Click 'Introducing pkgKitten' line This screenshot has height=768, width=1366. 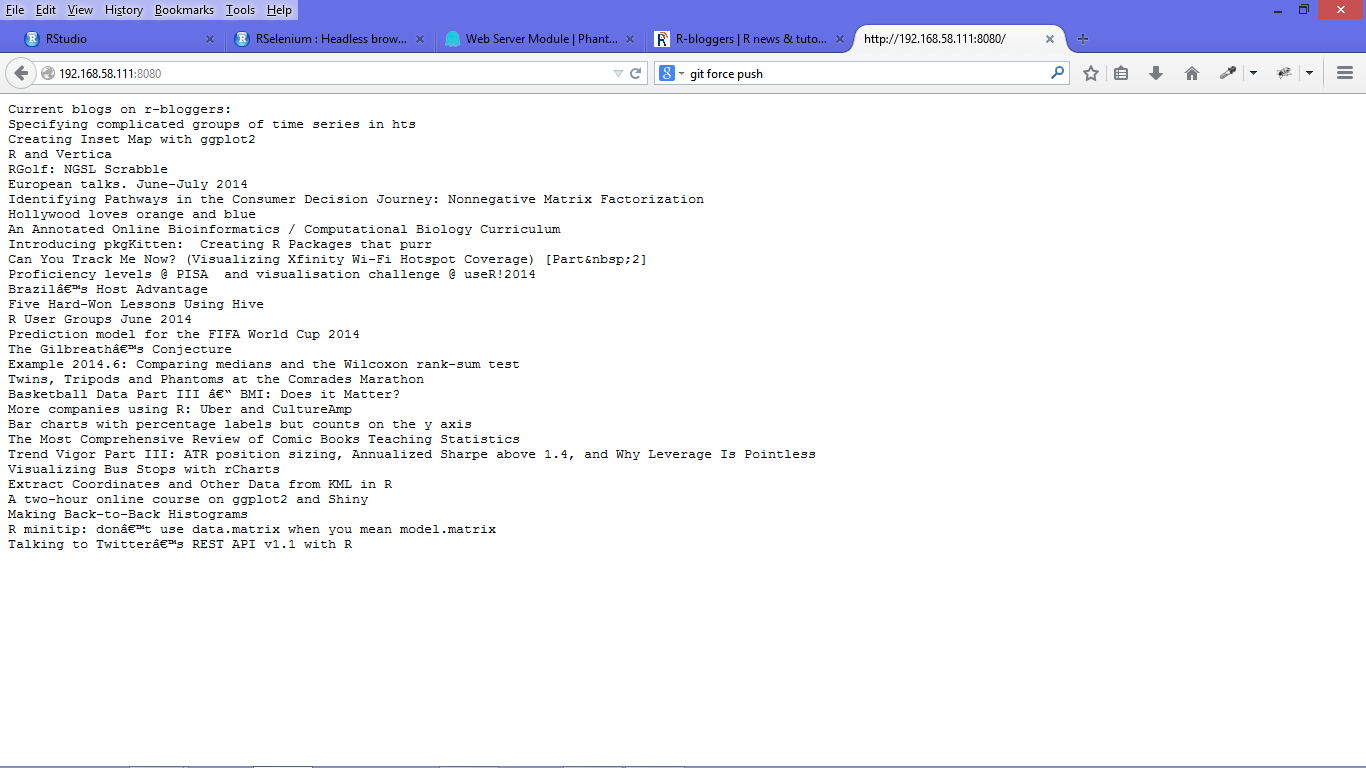tap(220, 244)
